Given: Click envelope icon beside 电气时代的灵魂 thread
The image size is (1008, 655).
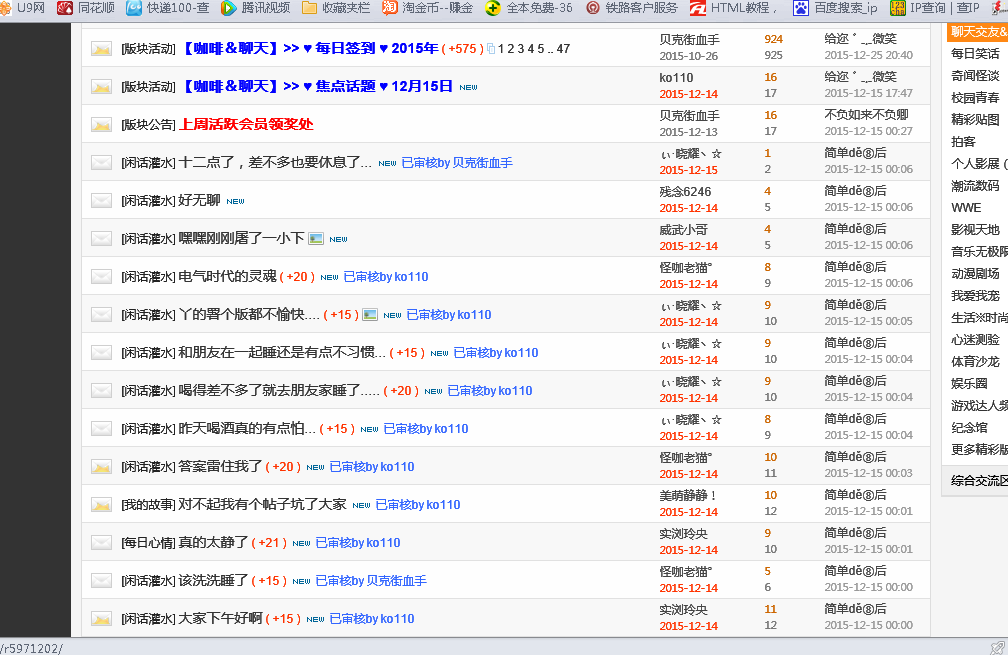Looking at the screenshot, I should 101,276.
